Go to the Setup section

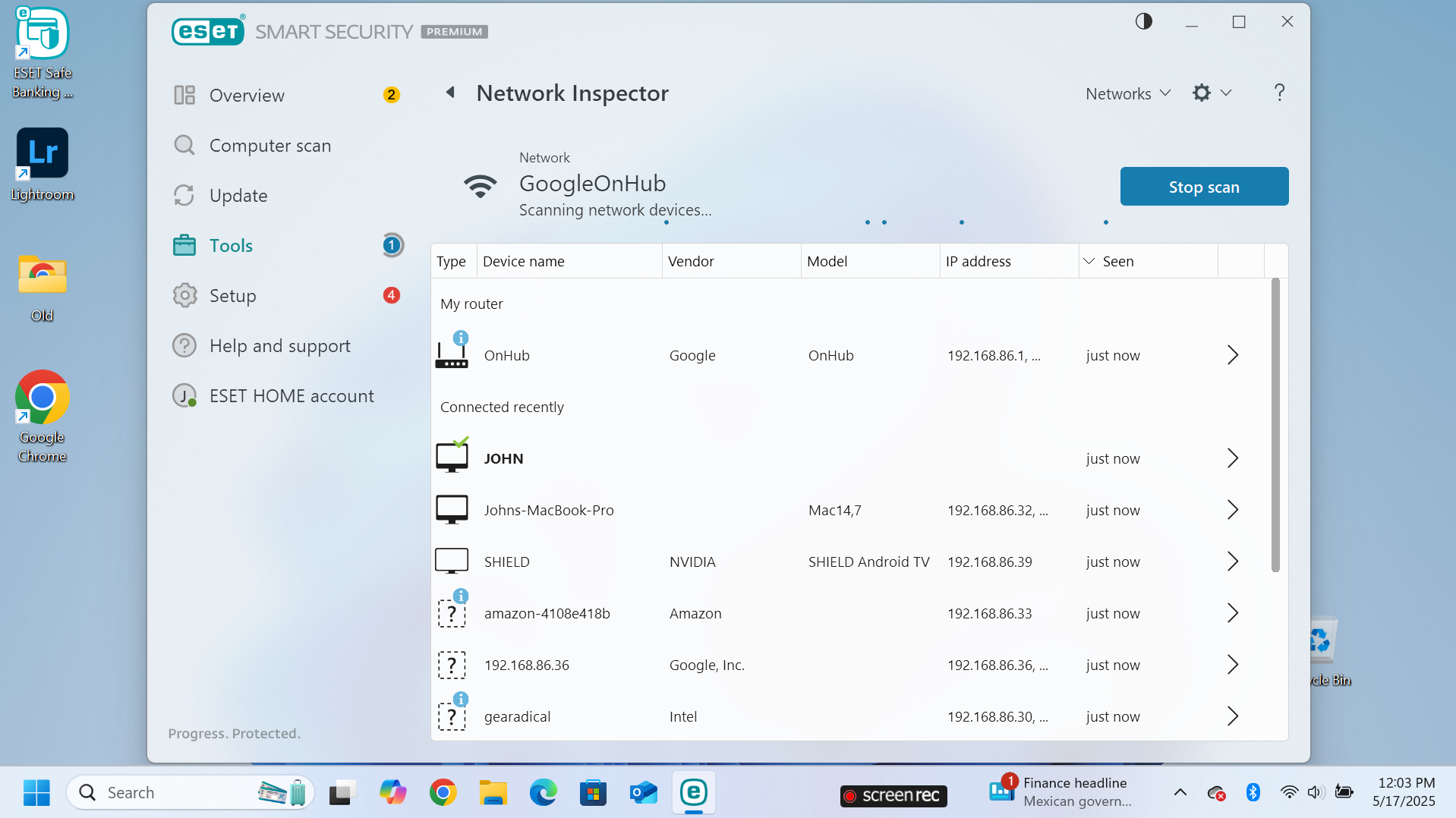232,296
